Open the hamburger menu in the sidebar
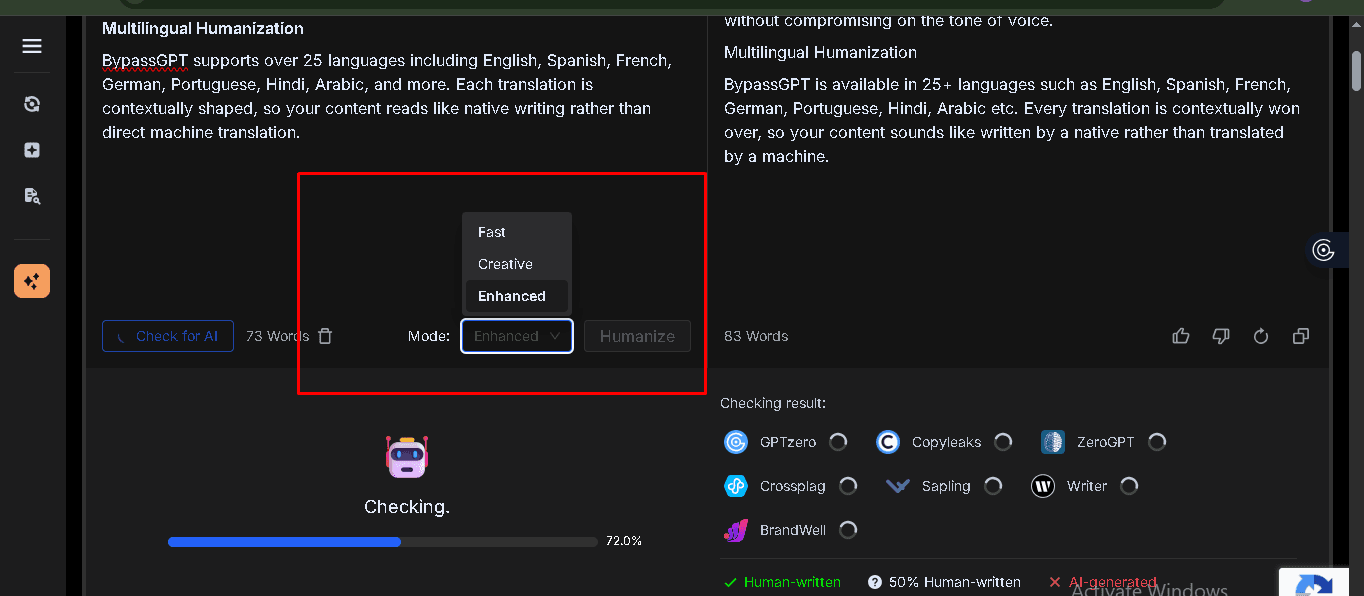This screenshot has width=1364, height=596. point(32,46)
